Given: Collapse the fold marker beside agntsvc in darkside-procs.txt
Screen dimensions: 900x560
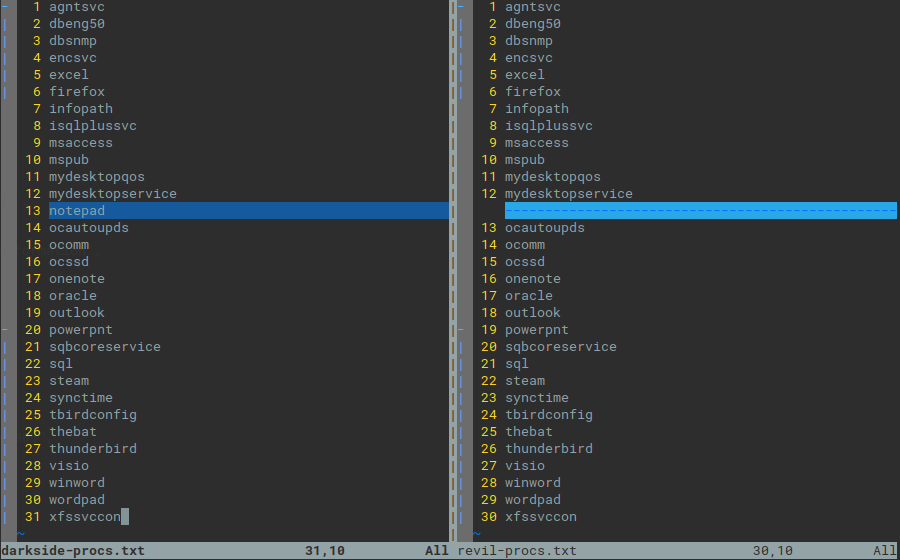Looking at the screenshot, I should click(x=5, y=7).
